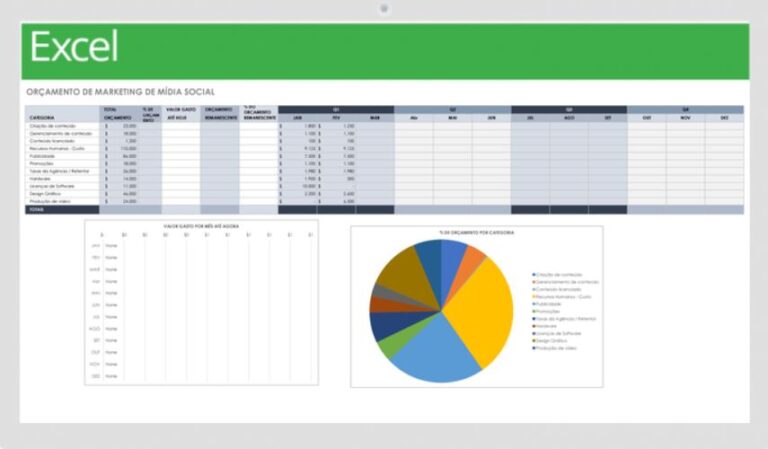The image size is (768, 449).
Task: Click 'Gerenciamento de conteúdo' row label in table
Action: [60, 134]
